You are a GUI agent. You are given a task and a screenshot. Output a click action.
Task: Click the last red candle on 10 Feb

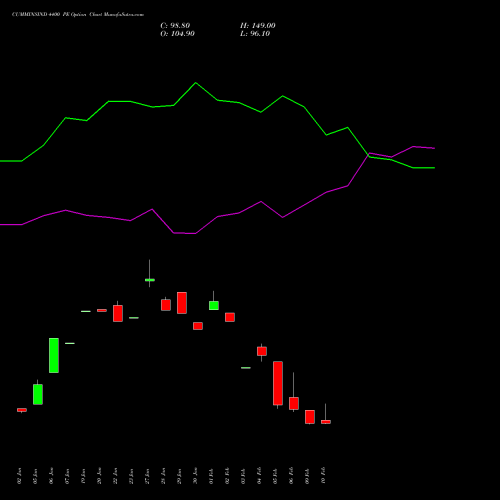pos(326,422)
